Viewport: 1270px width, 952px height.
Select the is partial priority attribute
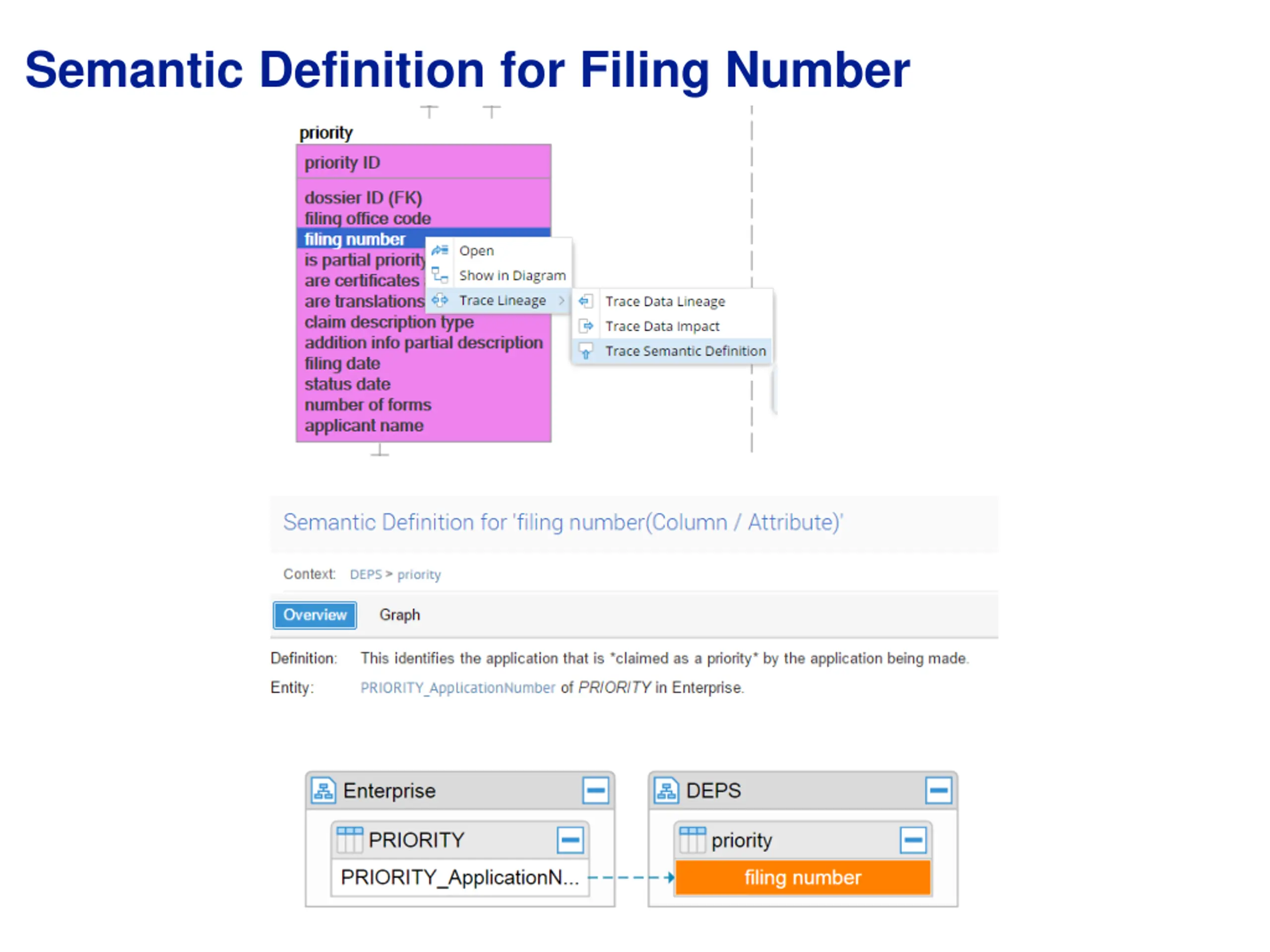pyautogui.click(x=365, y=260)
